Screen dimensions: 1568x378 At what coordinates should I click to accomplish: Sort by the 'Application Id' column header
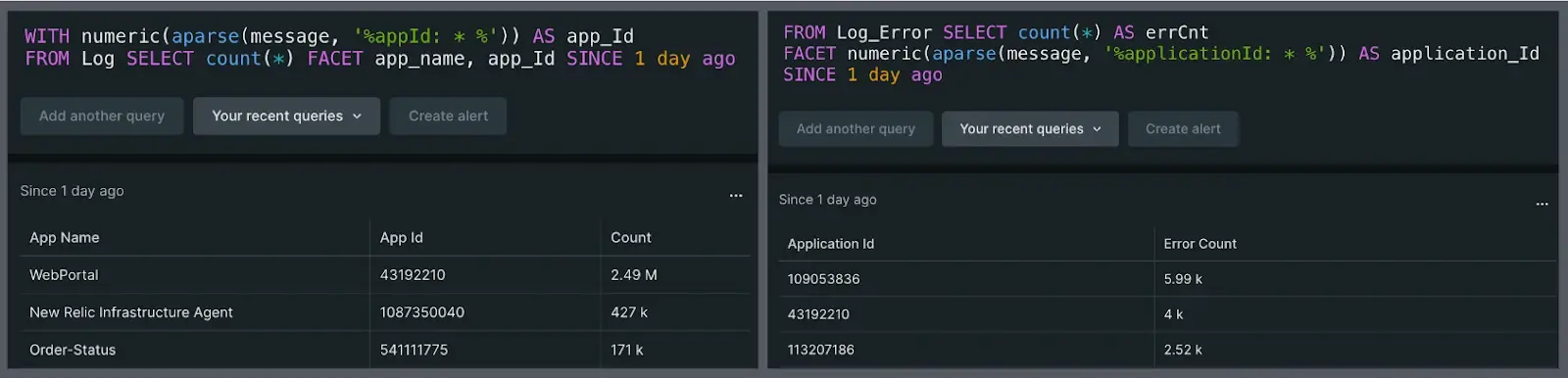(830, 244)
